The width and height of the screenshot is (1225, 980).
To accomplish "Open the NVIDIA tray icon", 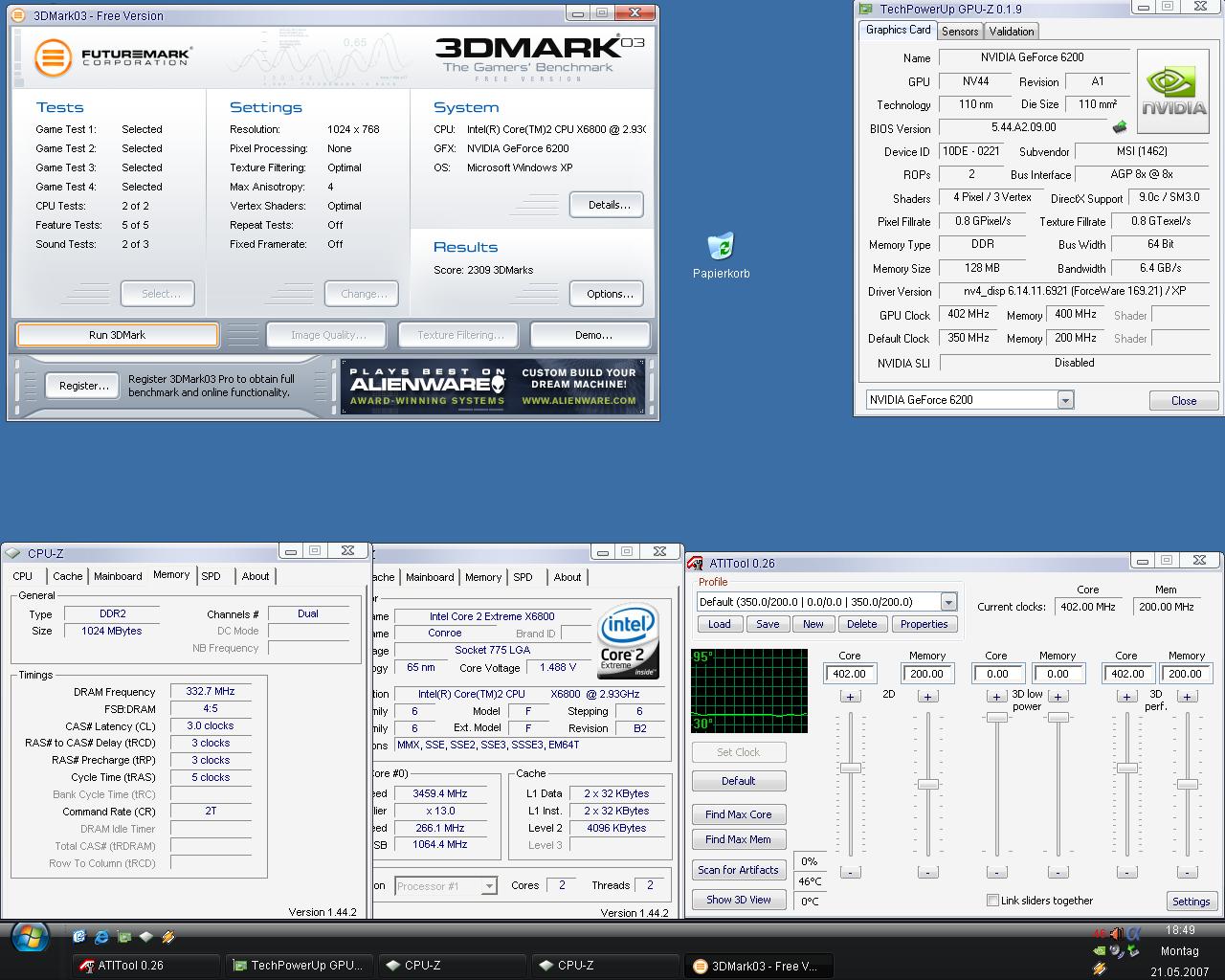I will (1100, 951).
